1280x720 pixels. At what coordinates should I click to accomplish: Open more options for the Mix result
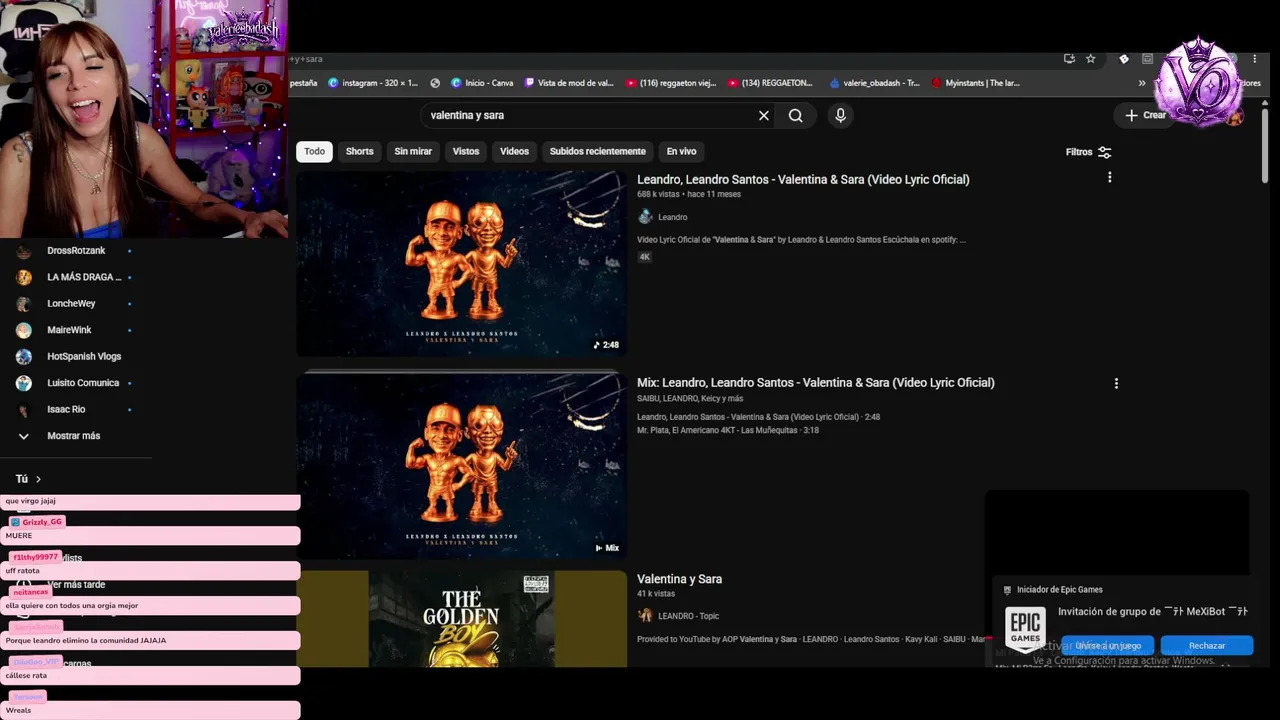pyautogui.click(x=1116, y=383)
